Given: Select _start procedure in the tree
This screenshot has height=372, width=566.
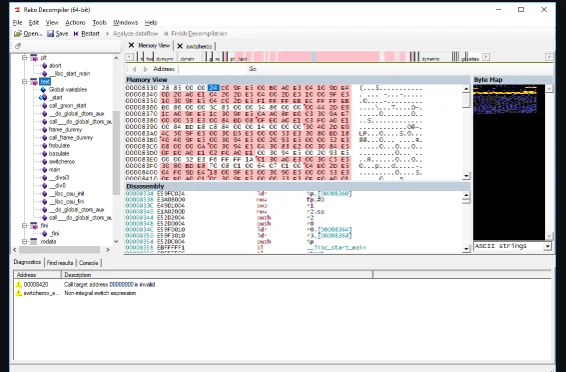Looking at the screenshot, I should [56, 97].
